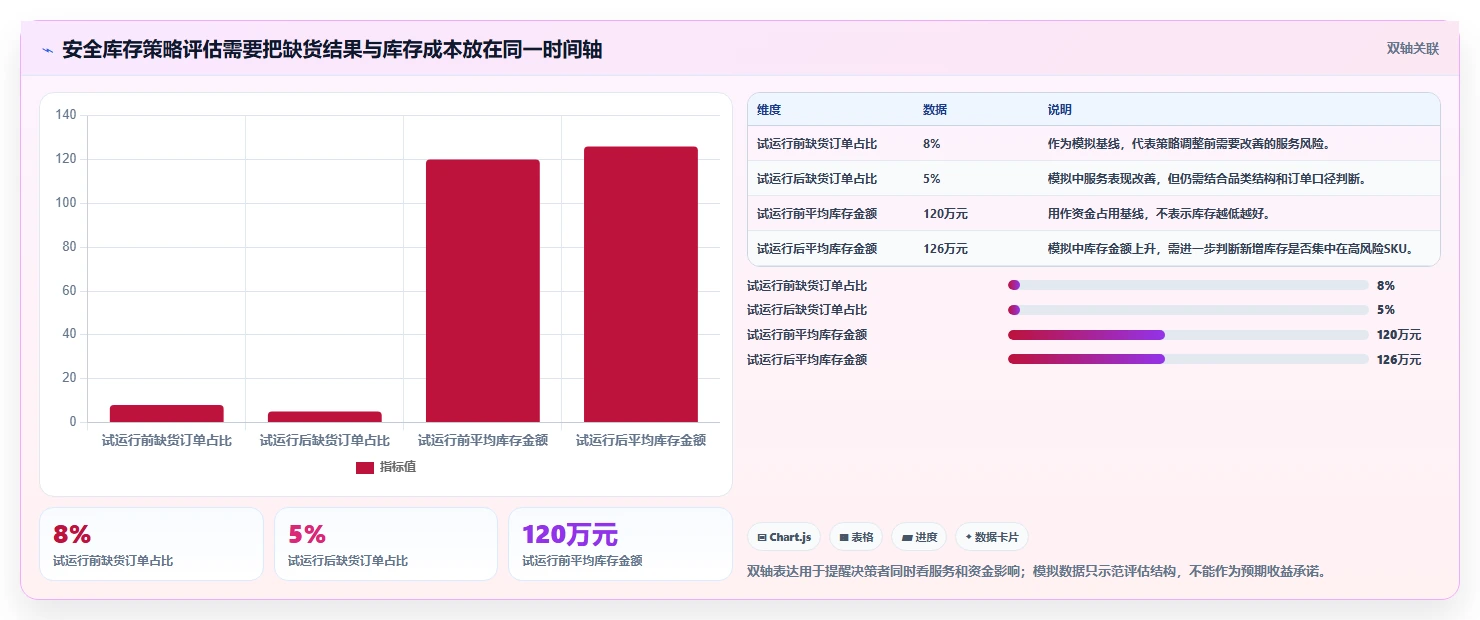
Task: Click table row label 试运行后平均库存金额
Action: coord(817,248)
